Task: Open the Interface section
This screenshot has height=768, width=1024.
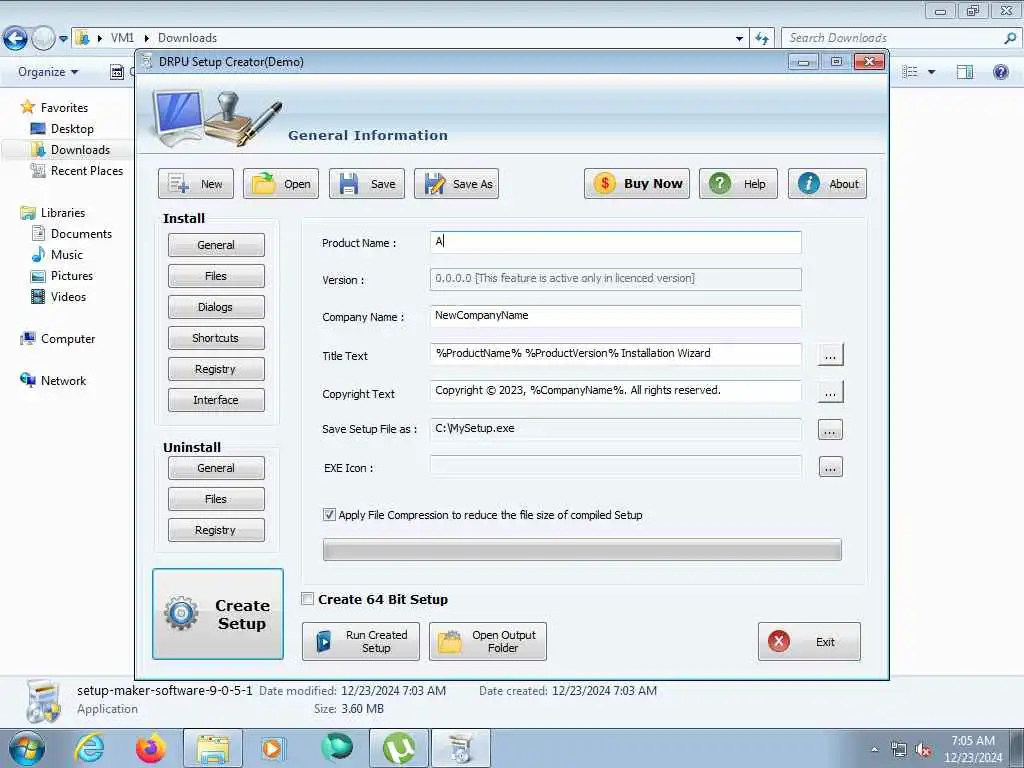Action: pos(216,400)
